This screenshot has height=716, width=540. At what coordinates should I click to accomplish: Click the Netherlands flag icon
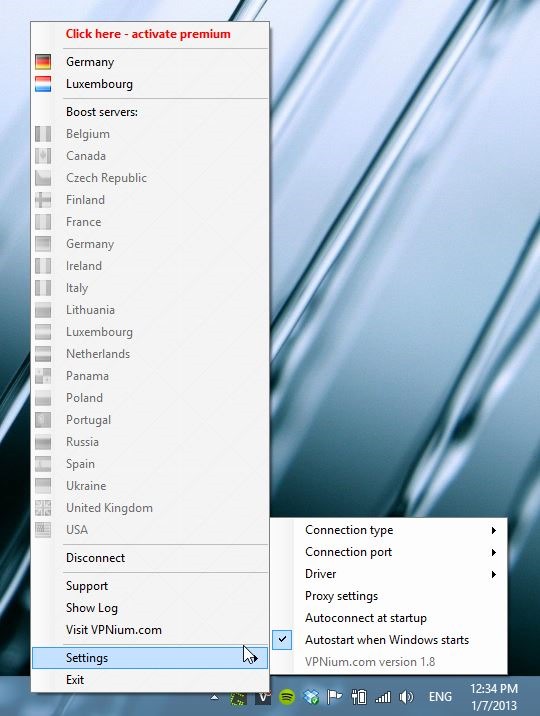point(43,353)
